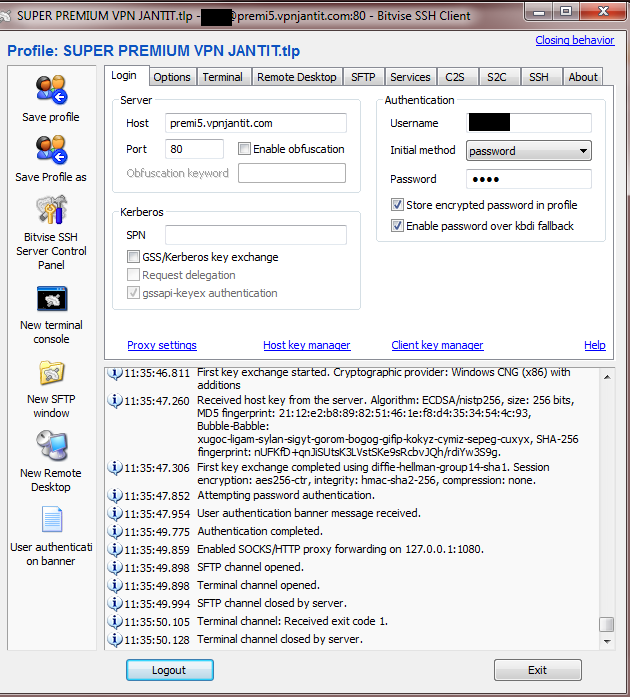Image resolution: width=630 pixels, height=697 pixels.
Task: Click 'Authentication completed.' log text
Action: [x=260, y=531]
